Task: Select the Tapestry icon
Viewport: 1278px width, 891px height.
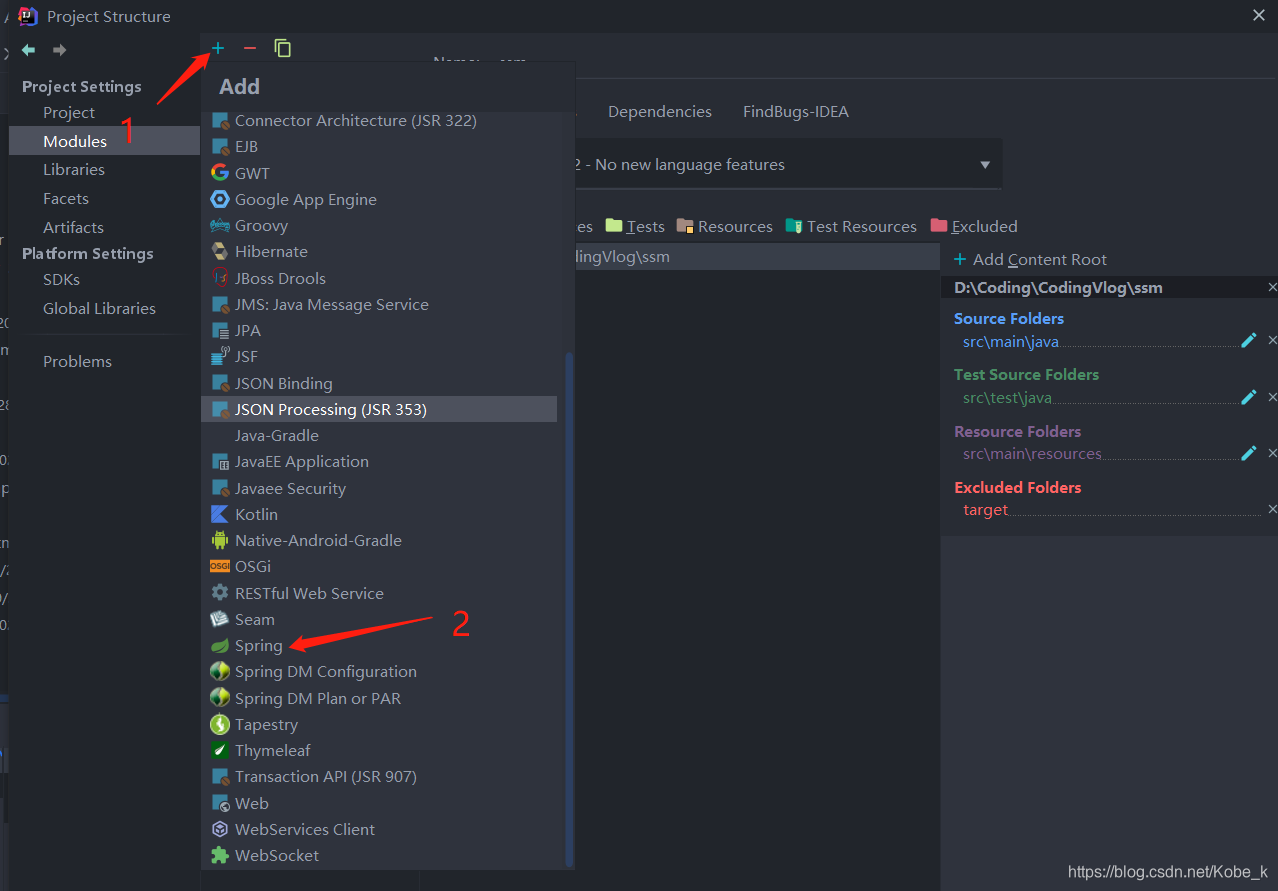Action: (x=220, y=724)
